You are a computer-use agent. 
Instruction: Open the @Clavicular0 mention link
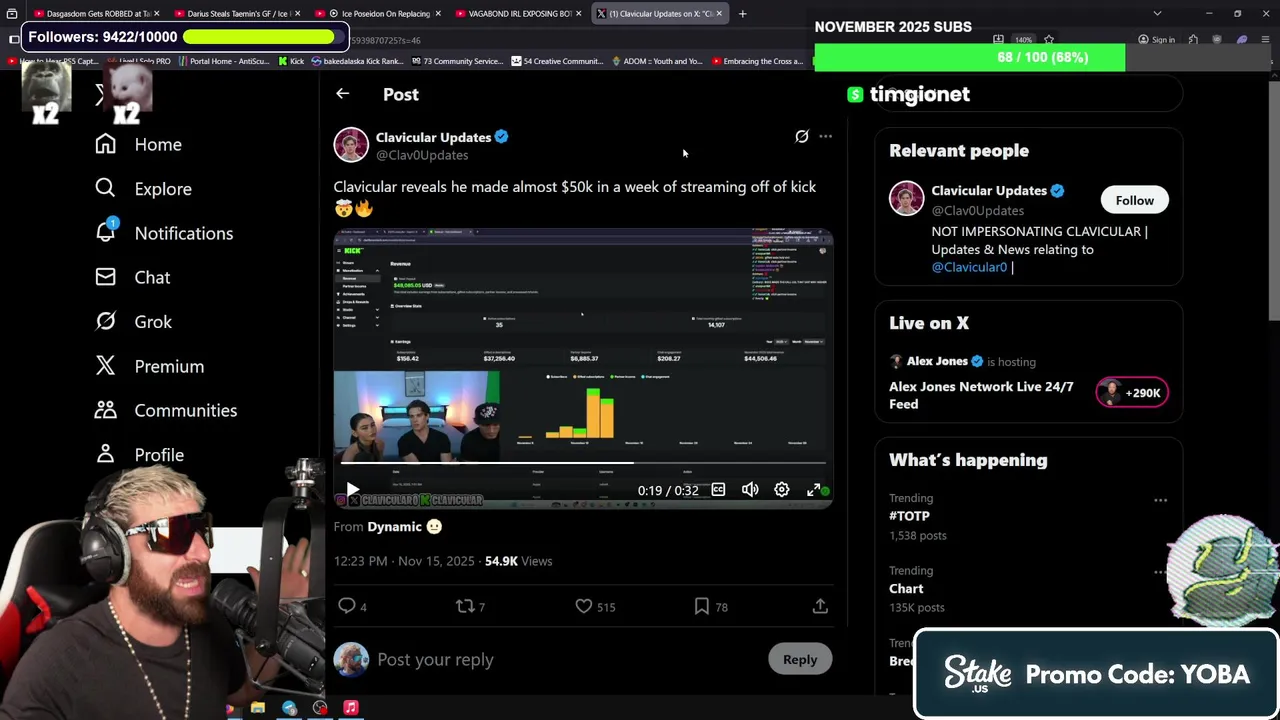point(969,267)
